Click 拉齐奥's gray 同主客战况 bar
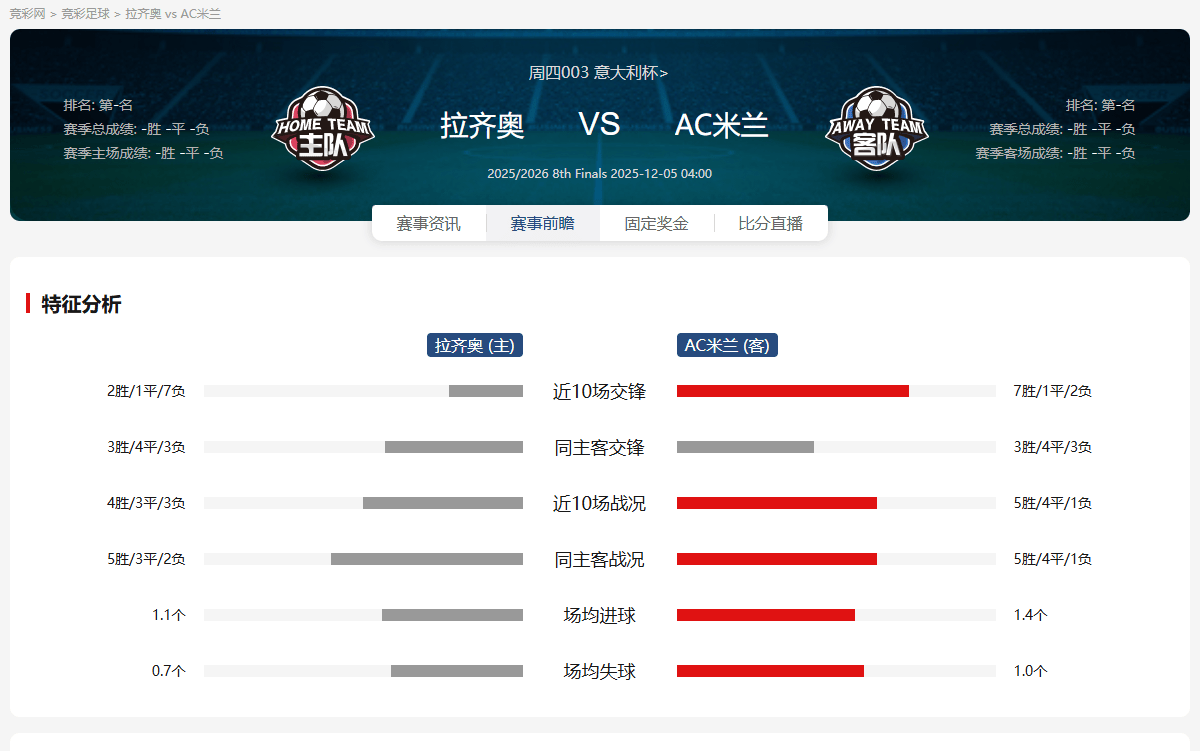This screenshot has width=1200, height=751. point(426,559)
